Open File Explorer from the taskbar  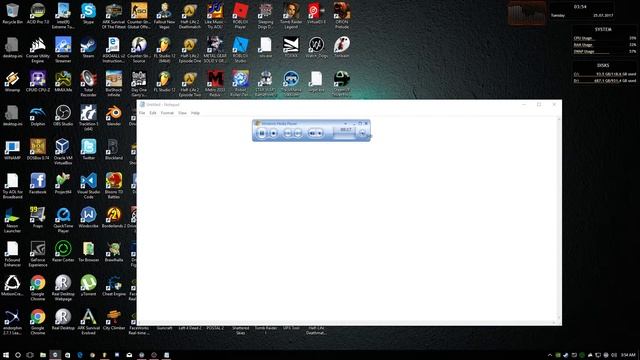pyautogui.click(x=42, y=355)
